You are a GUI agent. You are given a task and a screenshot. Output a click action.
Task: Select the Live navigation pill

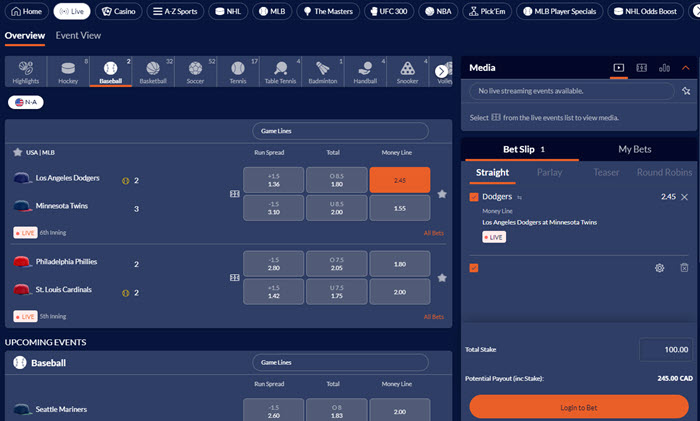(72, 11)
